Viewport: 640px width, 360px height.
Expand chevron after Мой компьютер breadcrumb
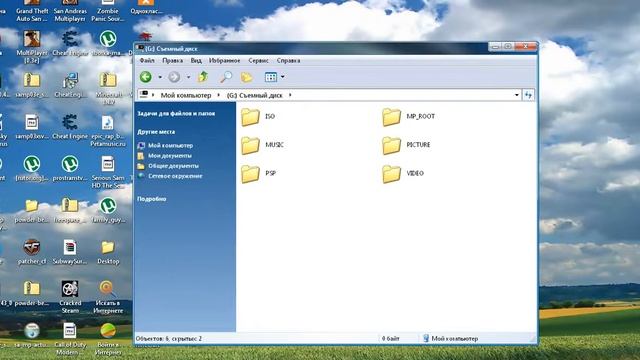218,95
